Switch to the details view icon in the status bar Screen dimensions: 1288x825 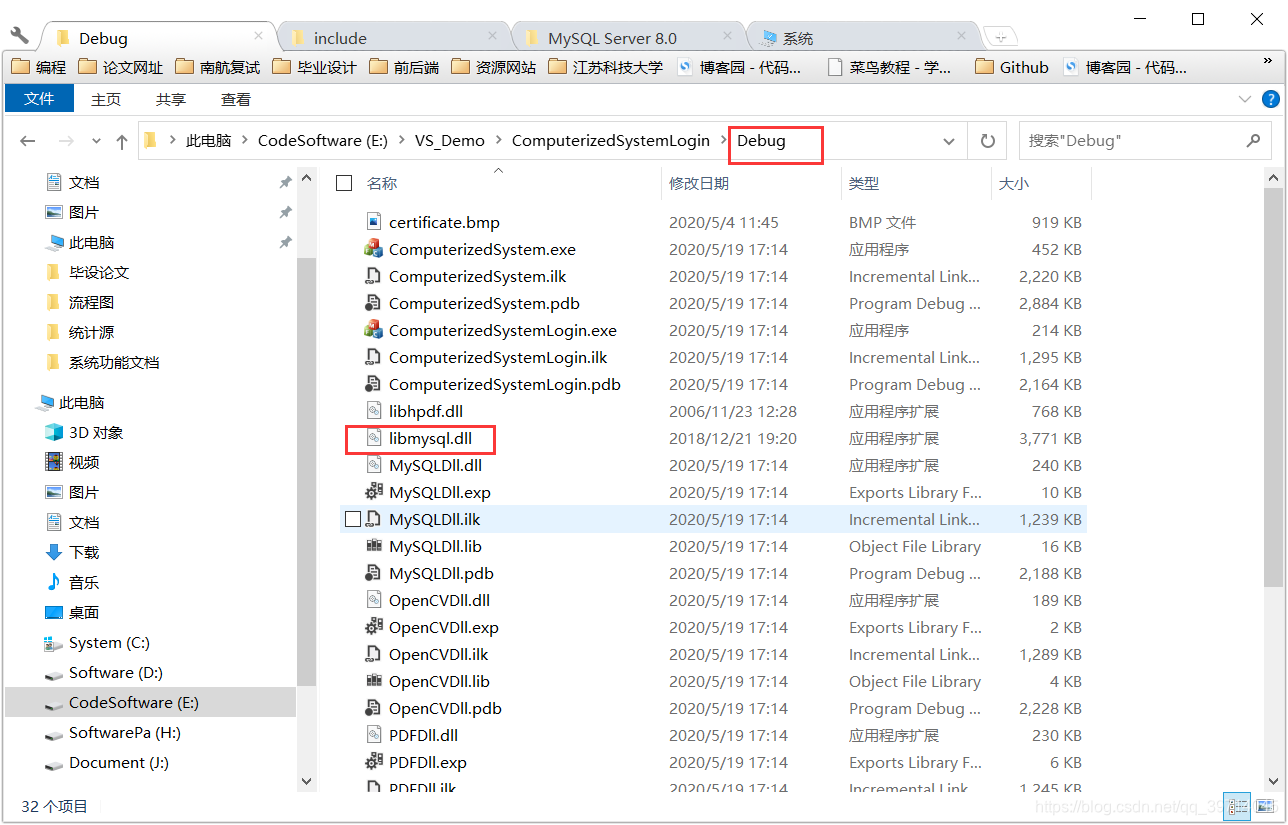pos(1238,805)
